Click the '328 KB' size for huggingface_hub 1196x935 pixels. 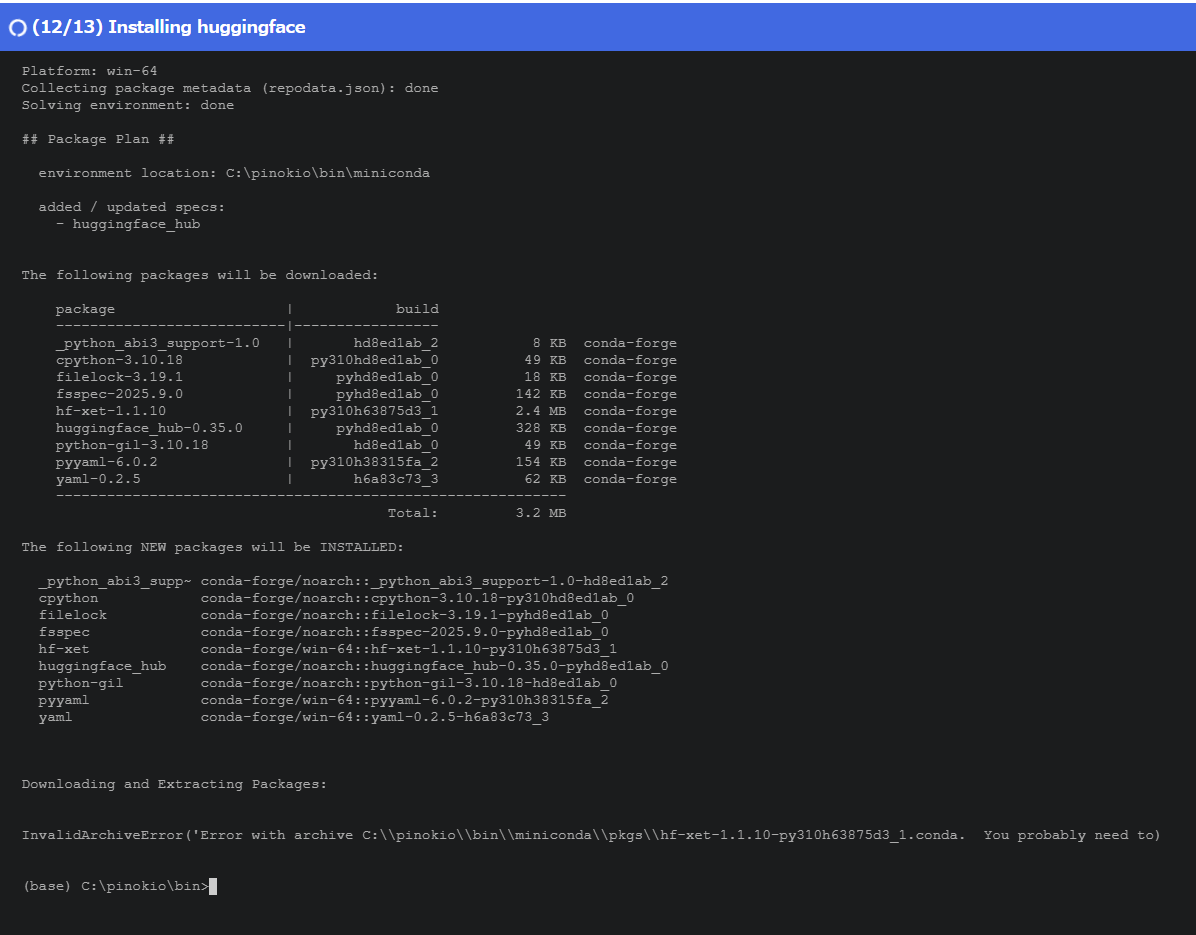pos(541,428)
